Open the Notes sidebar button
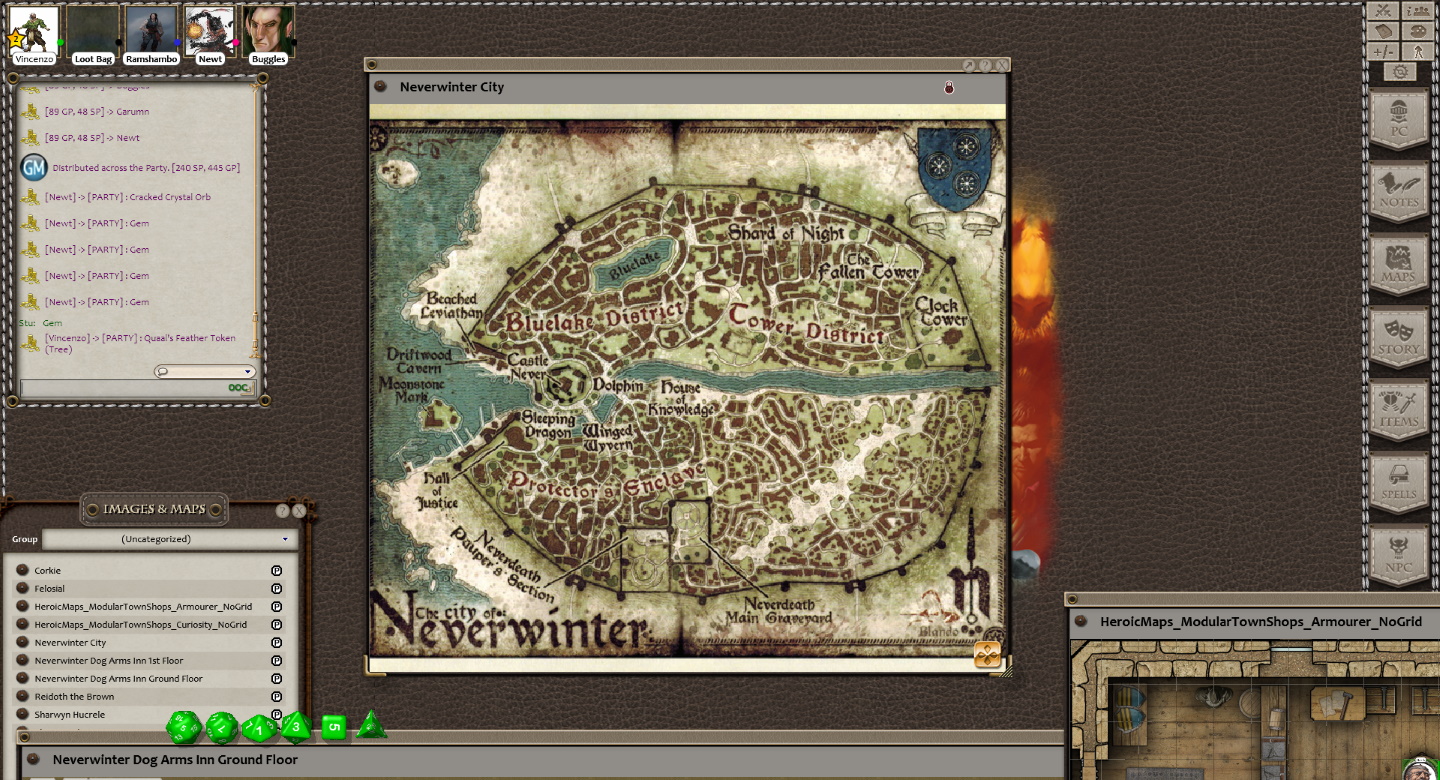 [1399, 193]
